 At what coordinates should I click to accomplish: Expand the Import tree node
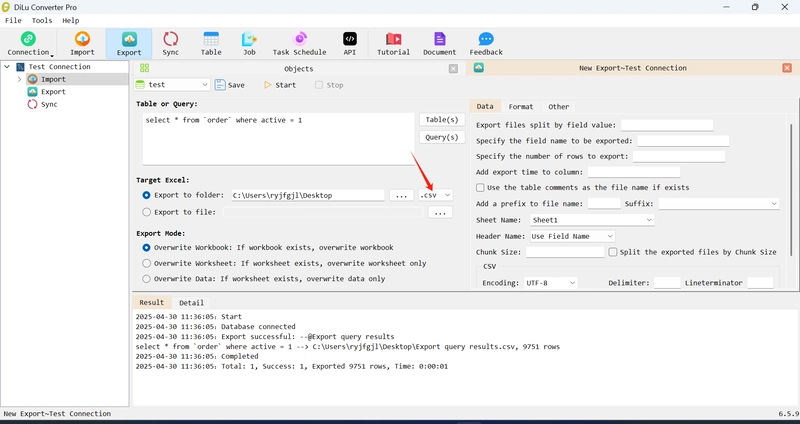19,79
